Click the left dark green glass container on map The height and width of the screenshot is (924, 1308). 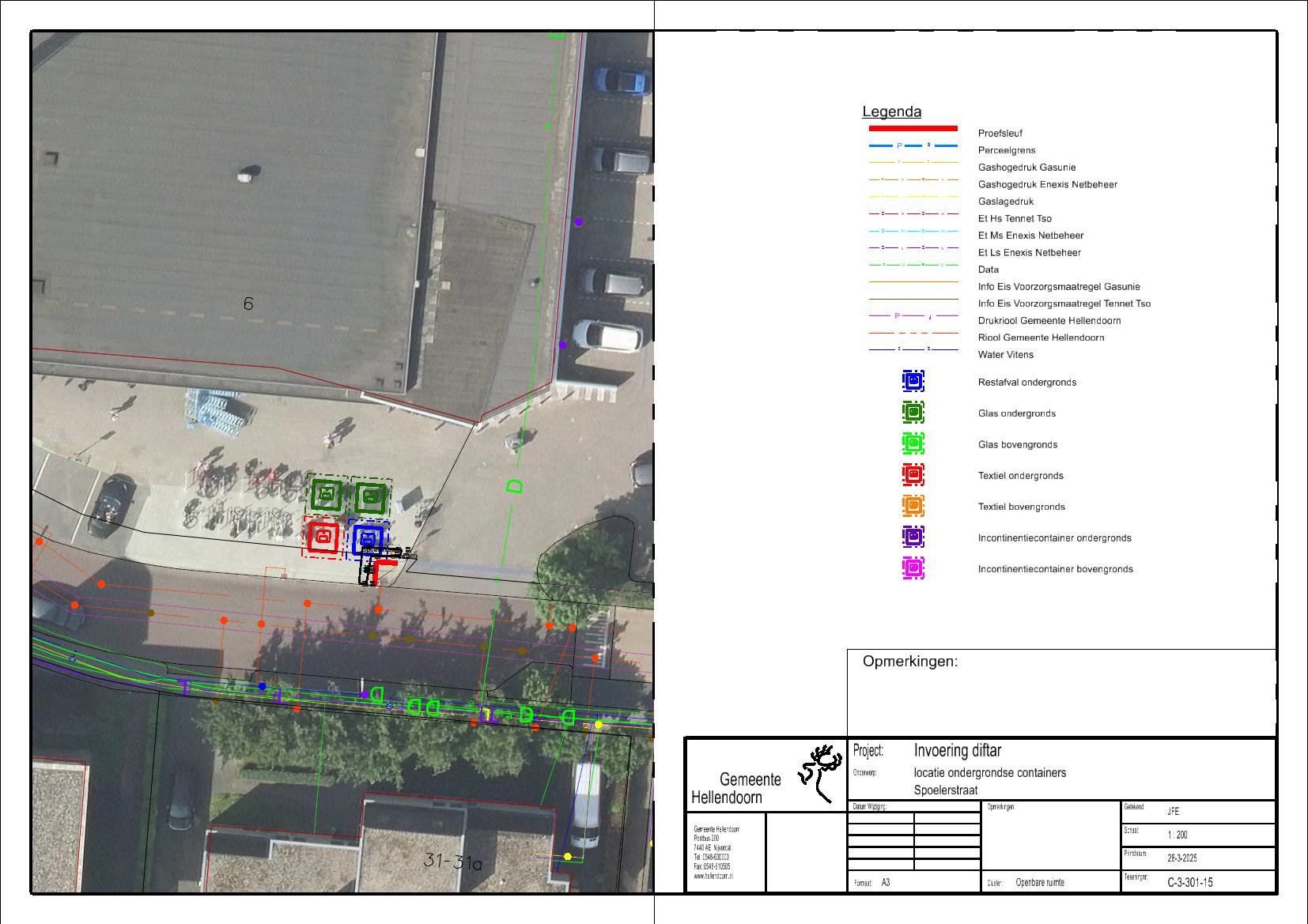coord(325,495)
